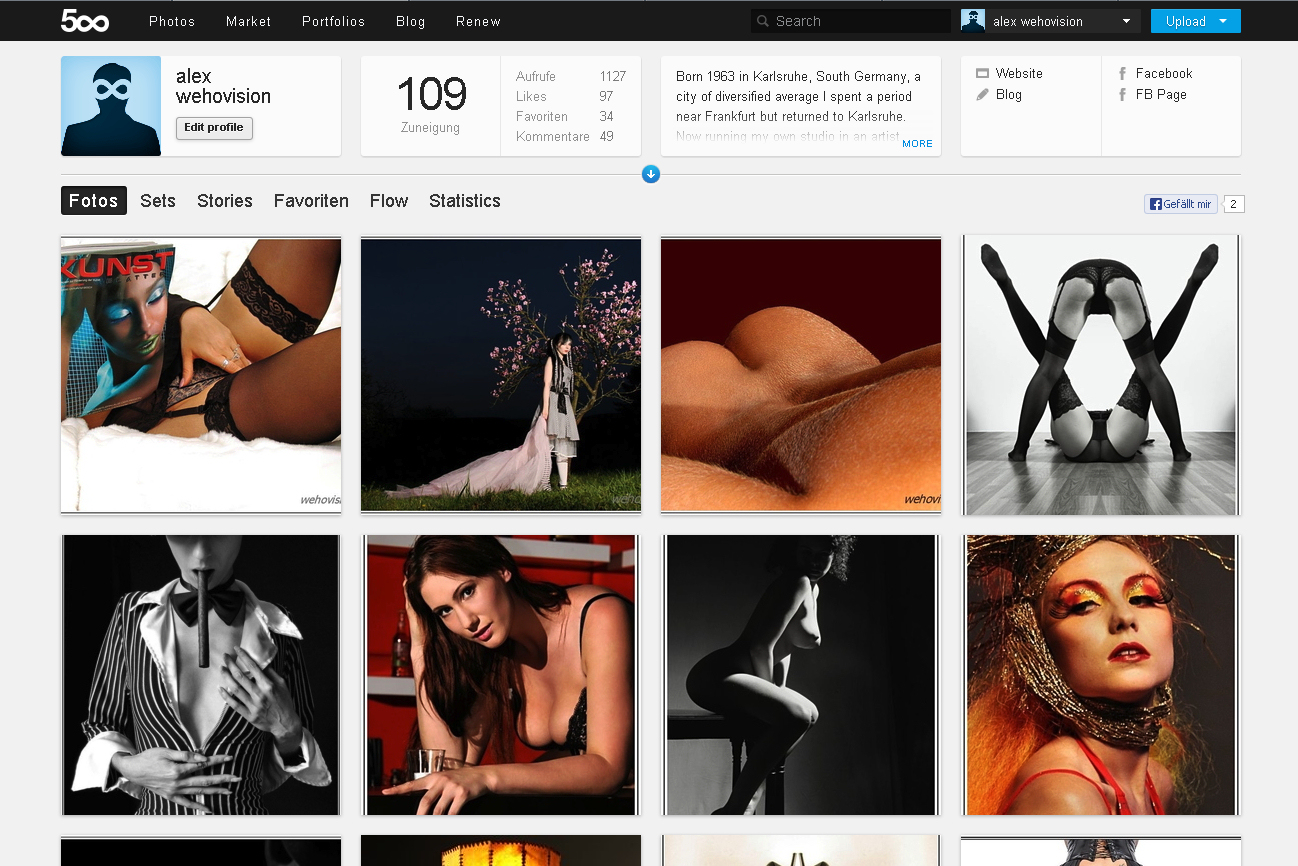The height and width of the screenshot is (866, 1298).
Task: Click the Website window icon
Action: (x=982, y=73)
